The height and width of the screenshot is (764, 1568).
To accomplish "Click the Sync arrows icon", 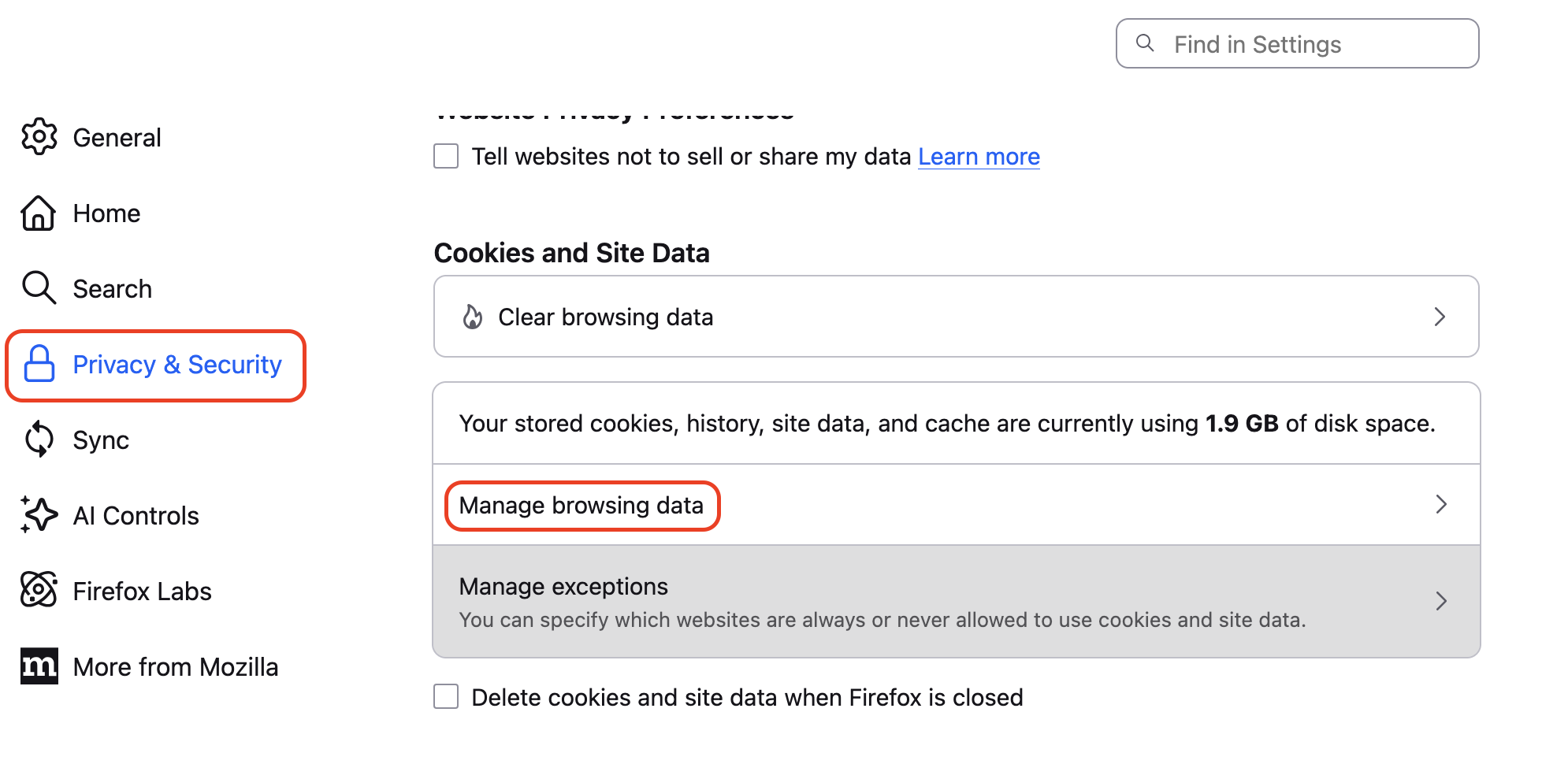I will (x=39, y=439).
